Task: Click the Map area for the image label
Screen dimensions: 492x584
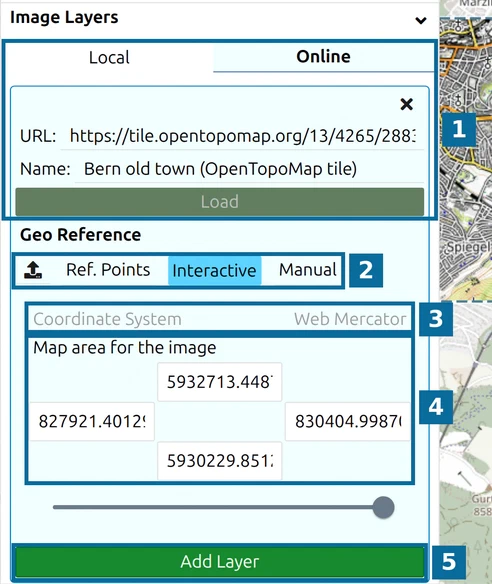Action: click(x=125, y=347)
